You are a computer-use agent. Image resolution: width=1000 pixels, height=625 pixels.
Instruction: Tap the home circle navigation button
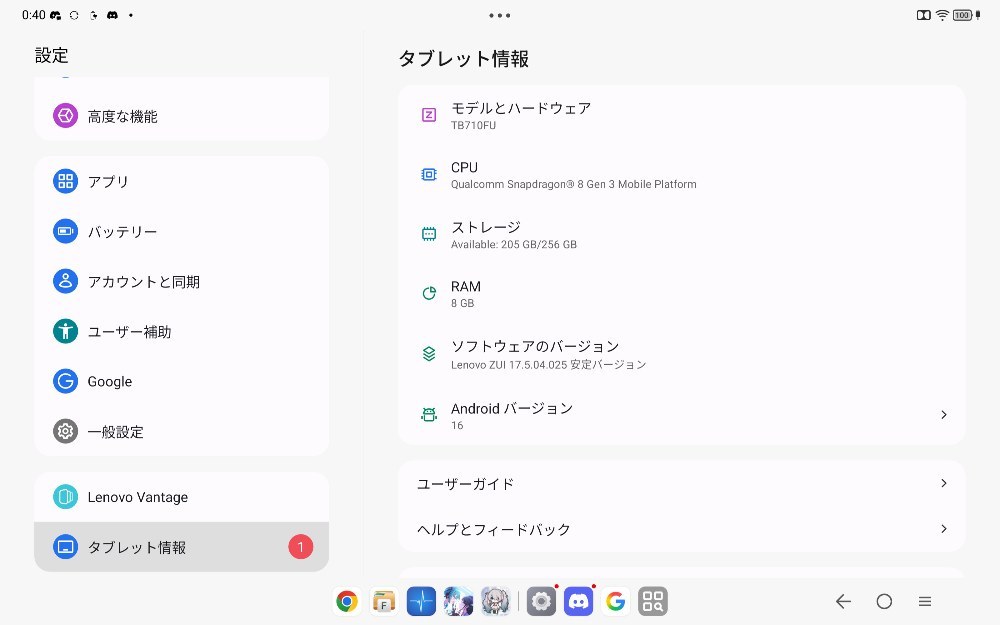884,601
